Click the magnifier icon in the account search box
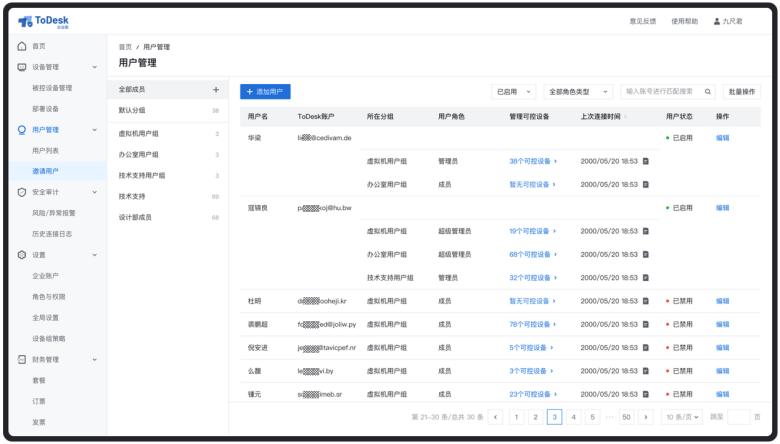Viewport: 780px width, 444px height. coord(708,92)
